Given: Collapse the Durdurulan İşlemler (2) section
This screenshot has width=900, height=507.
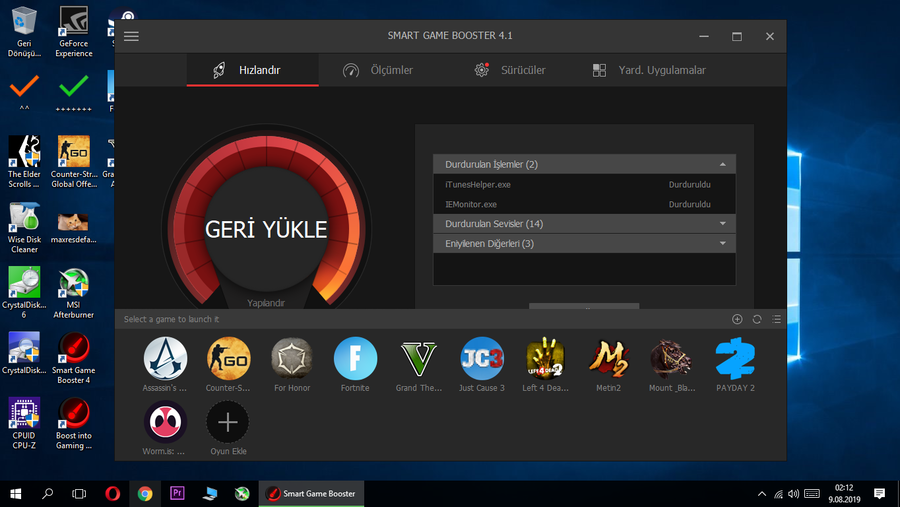Looking at the screenshot, I should pyautogui.click(x=584, y=164).
